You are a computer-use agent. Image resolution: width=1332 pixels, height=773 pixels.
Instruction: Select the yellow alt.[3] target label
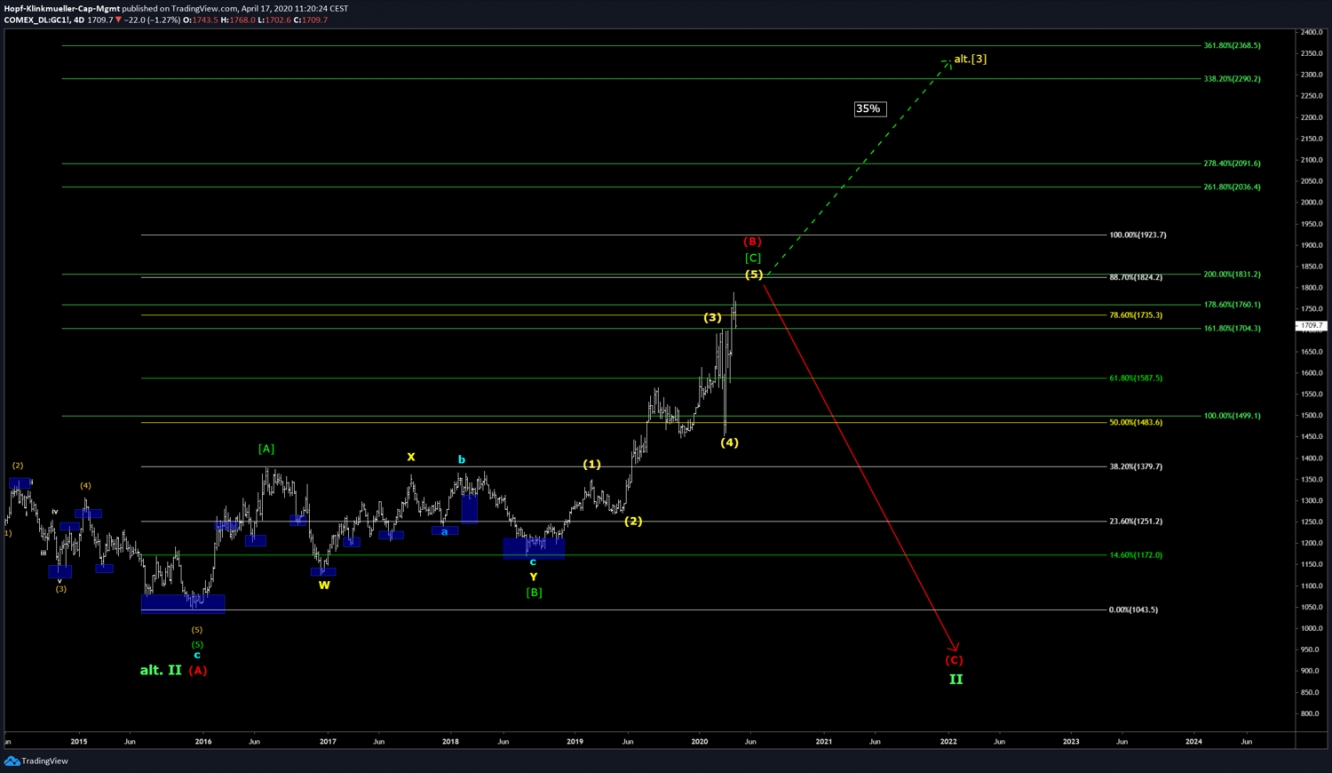(x=970, y=59)
